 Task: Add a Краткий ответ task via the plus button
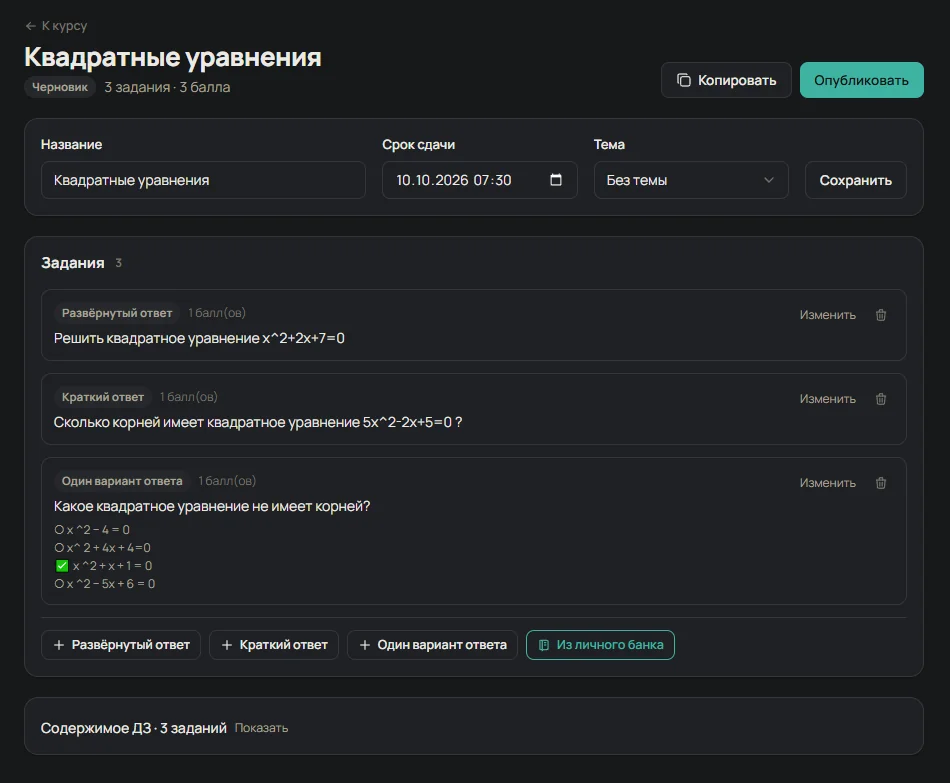click(x=274, y=645)
